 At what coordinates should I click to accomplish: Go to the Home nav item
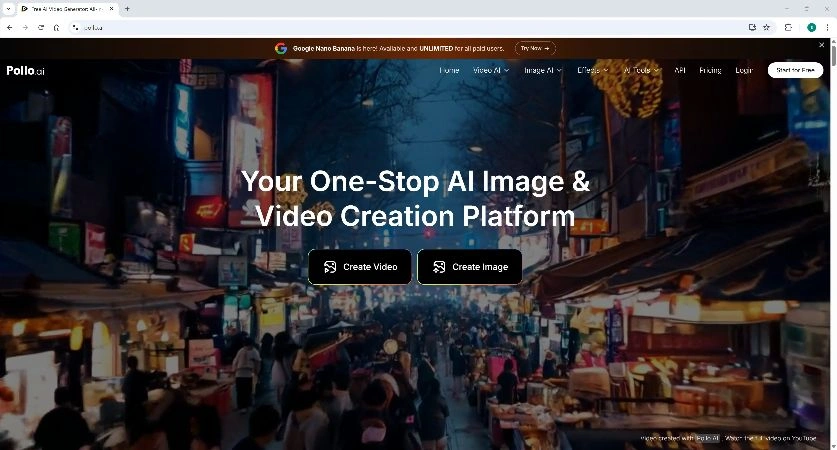coord(449,71)
